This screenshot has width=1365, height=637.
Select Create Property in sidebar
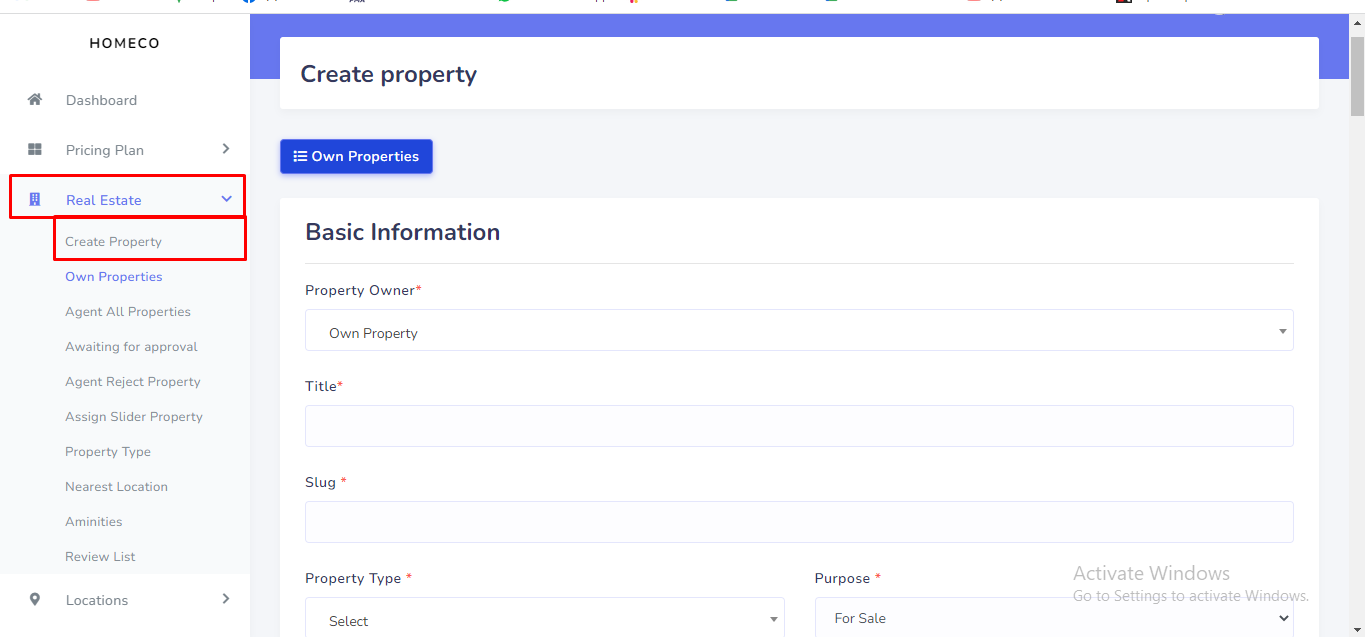click(x=114, y=242)
